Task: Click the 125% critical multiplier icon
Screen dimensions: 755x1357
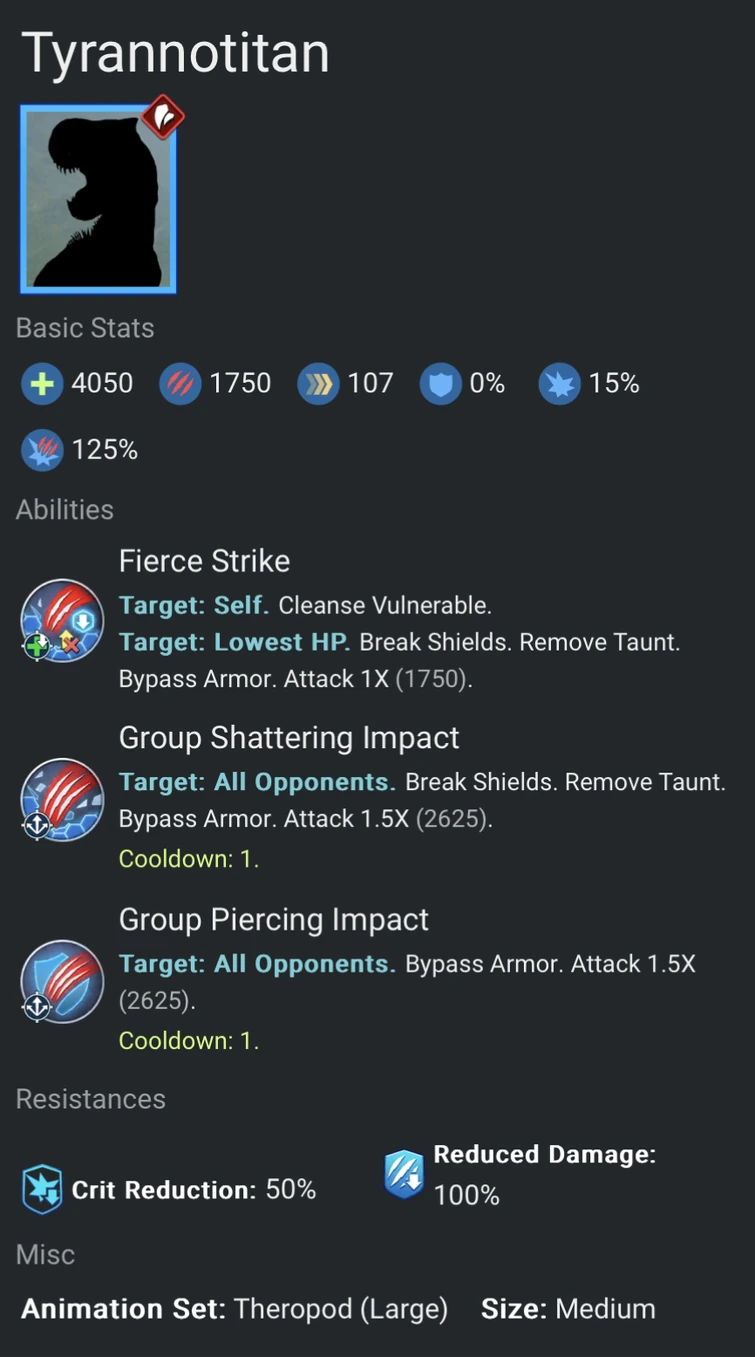Action: [x=42, y=450]
